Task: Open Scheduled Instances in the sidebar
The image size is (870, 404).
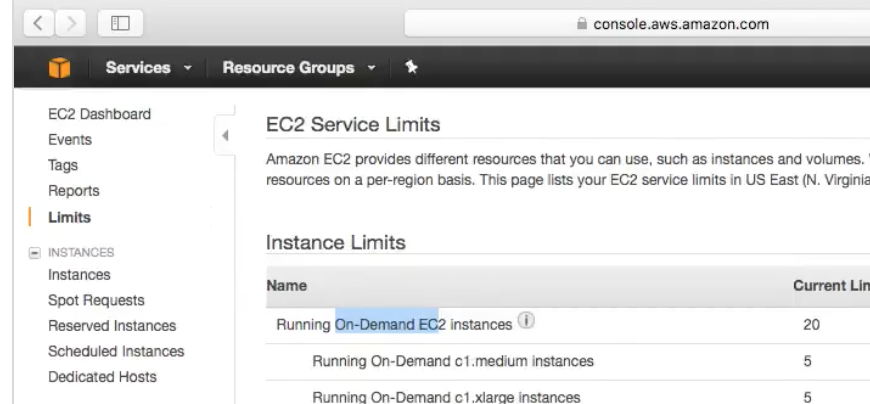Action: pos(116,351)
